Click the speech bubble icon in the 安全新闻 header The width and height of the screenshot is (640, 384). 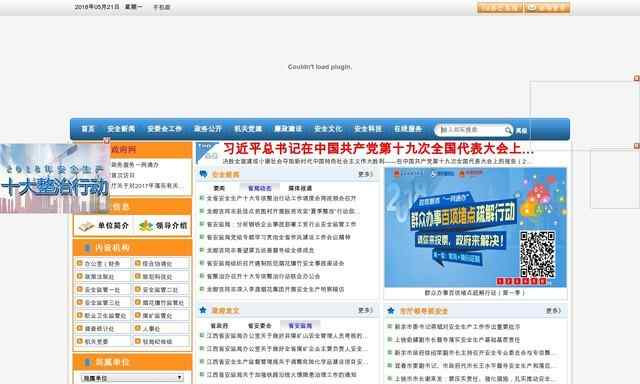point(203,174)
